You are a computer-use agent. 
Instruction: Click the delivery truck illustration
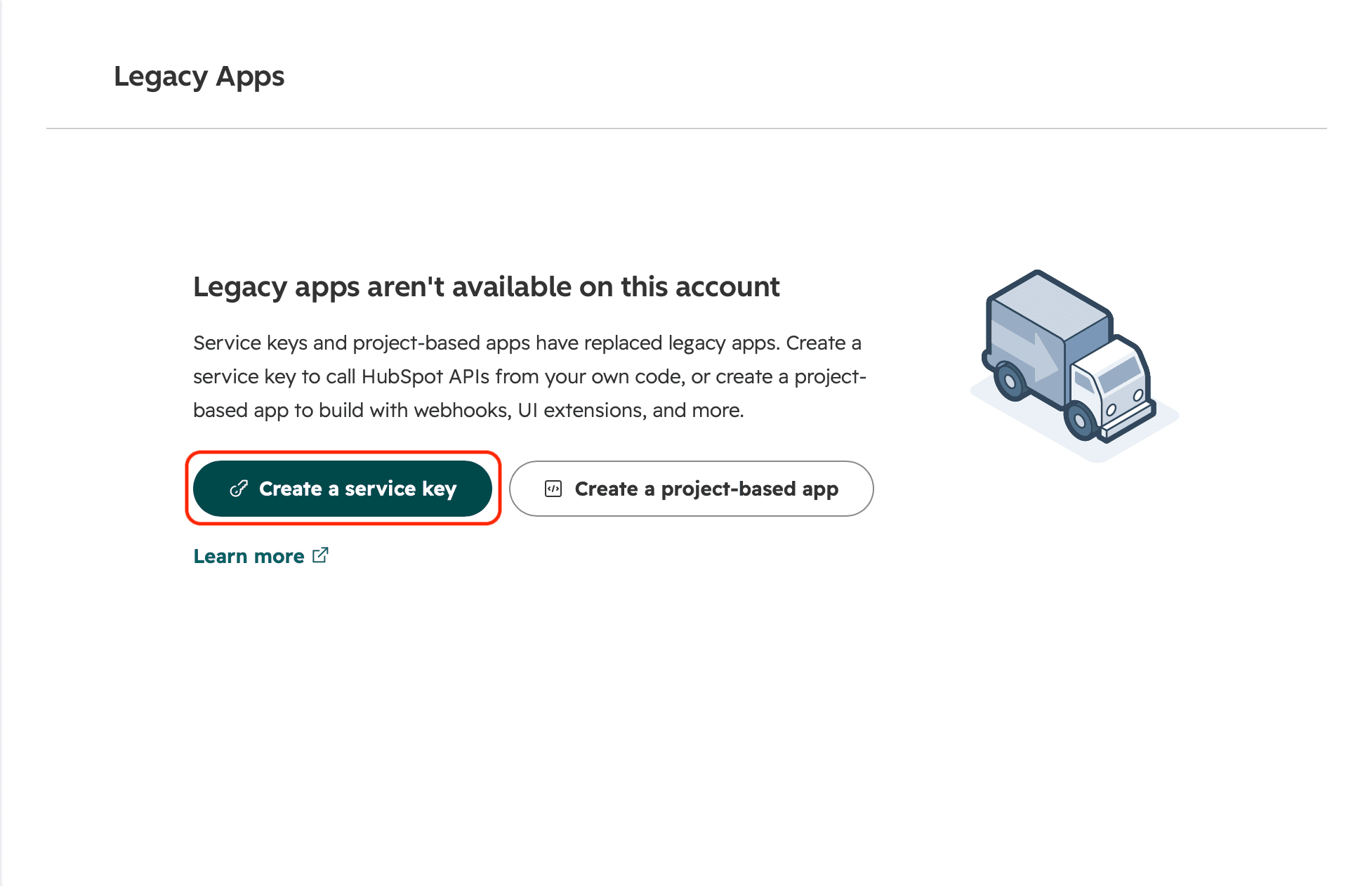point(1074,366)
